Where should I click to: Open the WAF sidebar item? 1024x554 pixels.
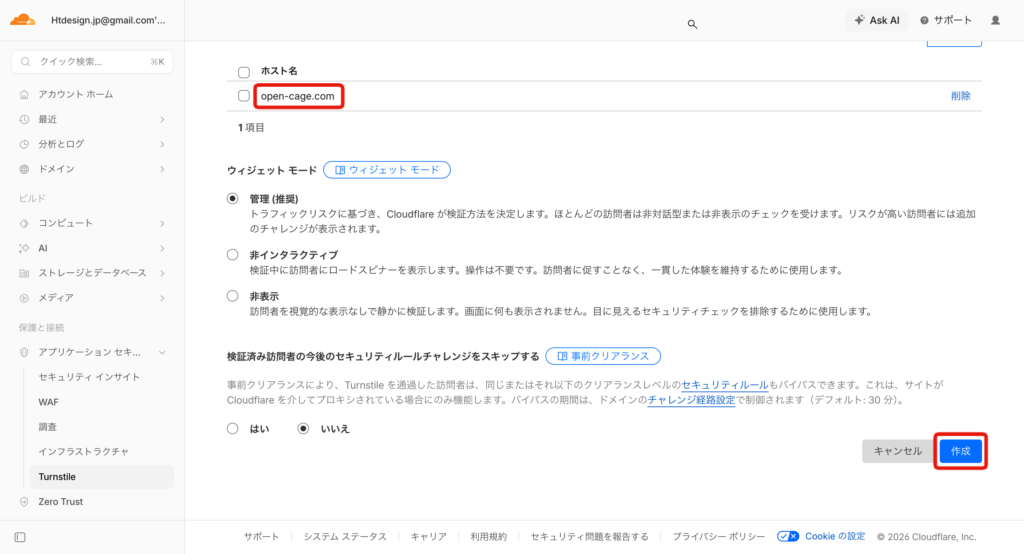pyautogui.click(x=49, y=402)
